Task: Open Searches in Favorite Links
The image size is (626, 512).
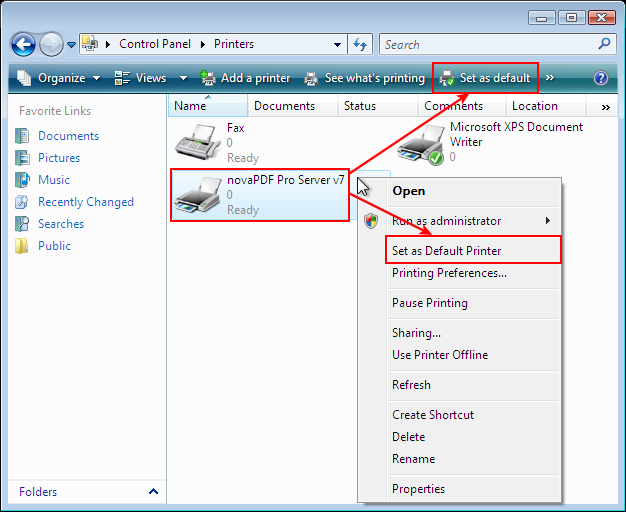Action: [x=61, y=224]
